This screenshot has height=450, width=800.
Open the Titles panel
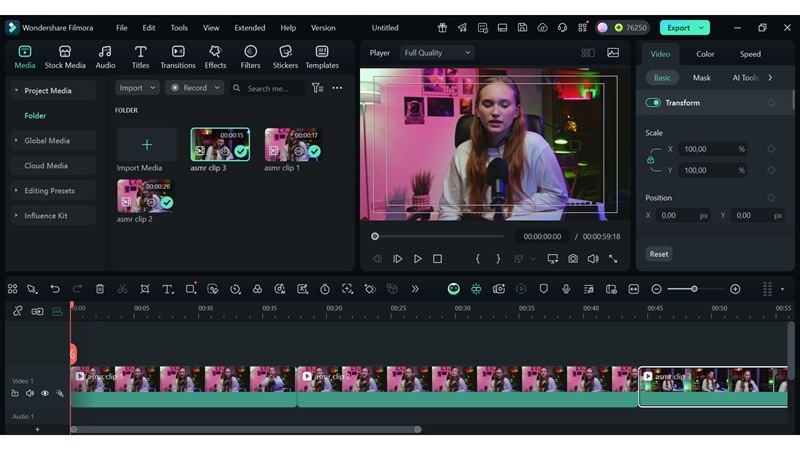140,57
